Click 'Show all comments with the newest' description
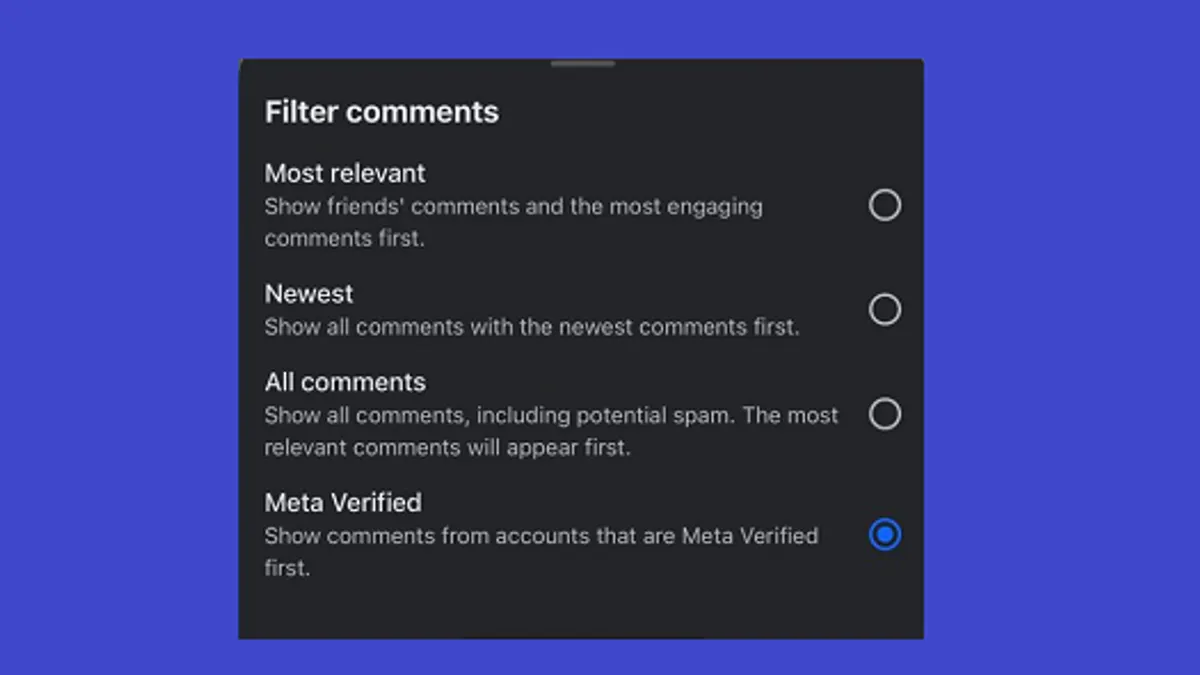This screenshot has width=1200, height=675. point(532,327)
